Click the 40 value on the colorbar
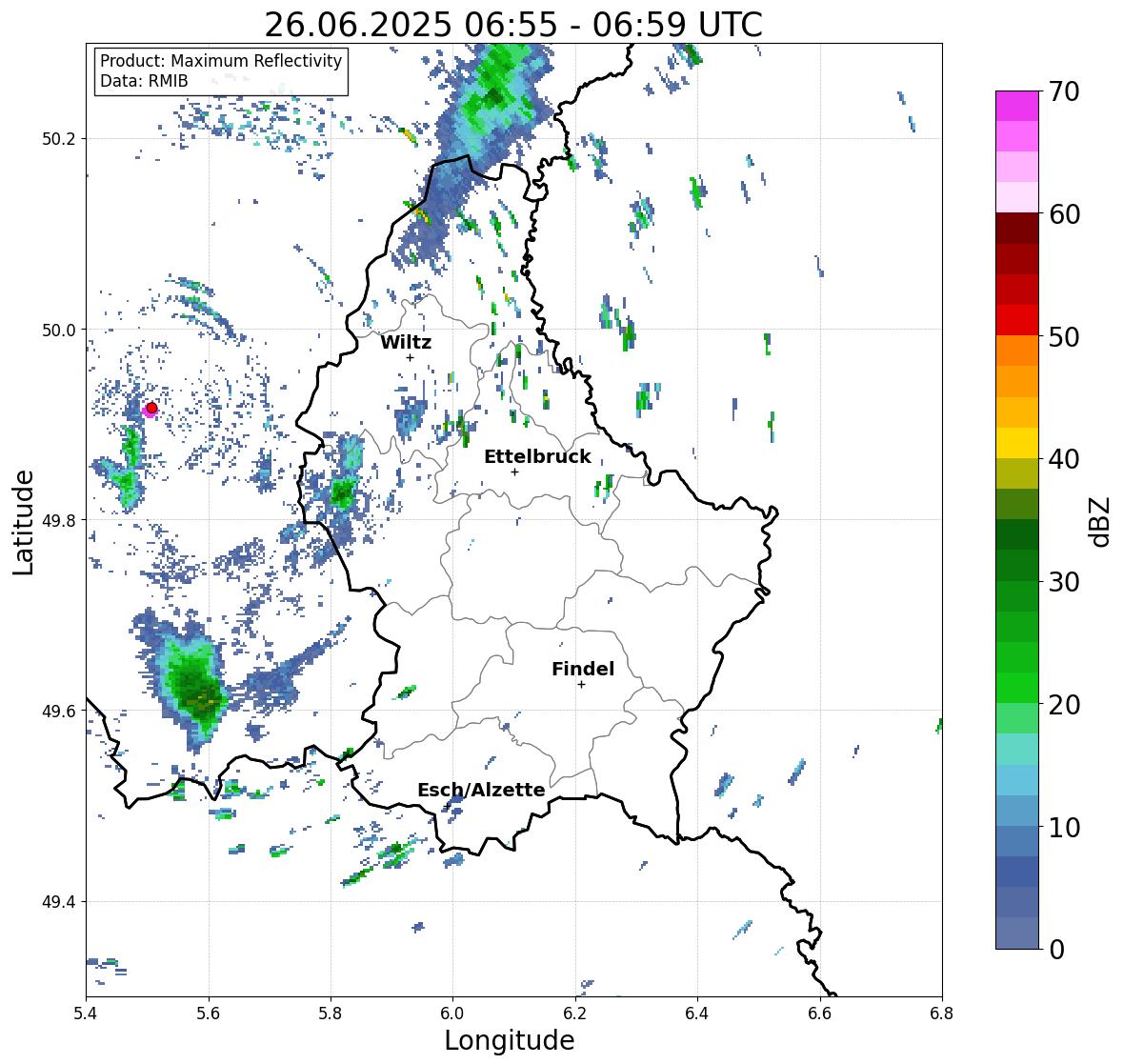This screenshot has width=1123, height=1064. pyautogui.click(x=1064, y=459)
